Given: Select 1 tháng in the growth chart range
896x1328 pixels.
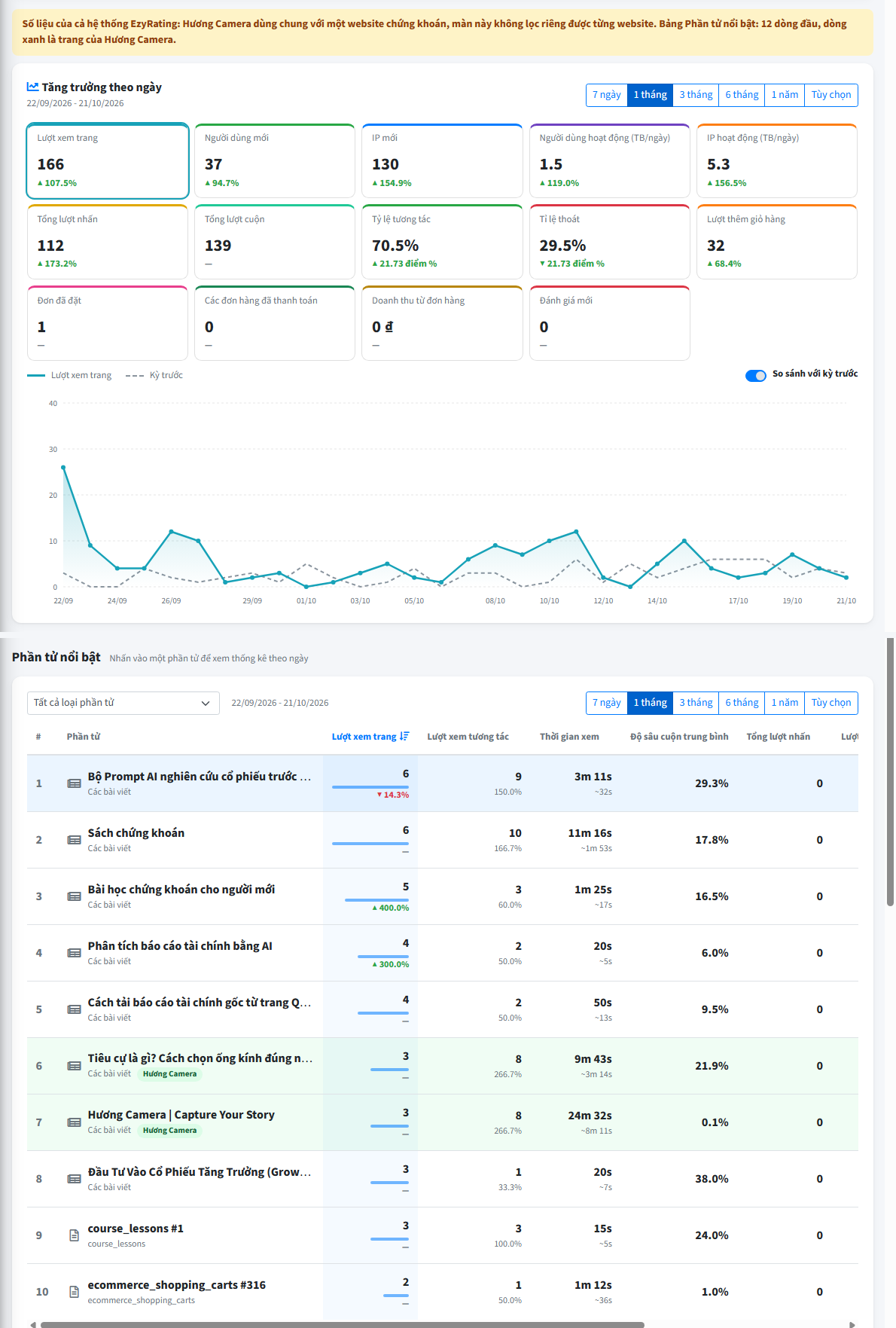Looking at the screenshot, I should [650, 95].
